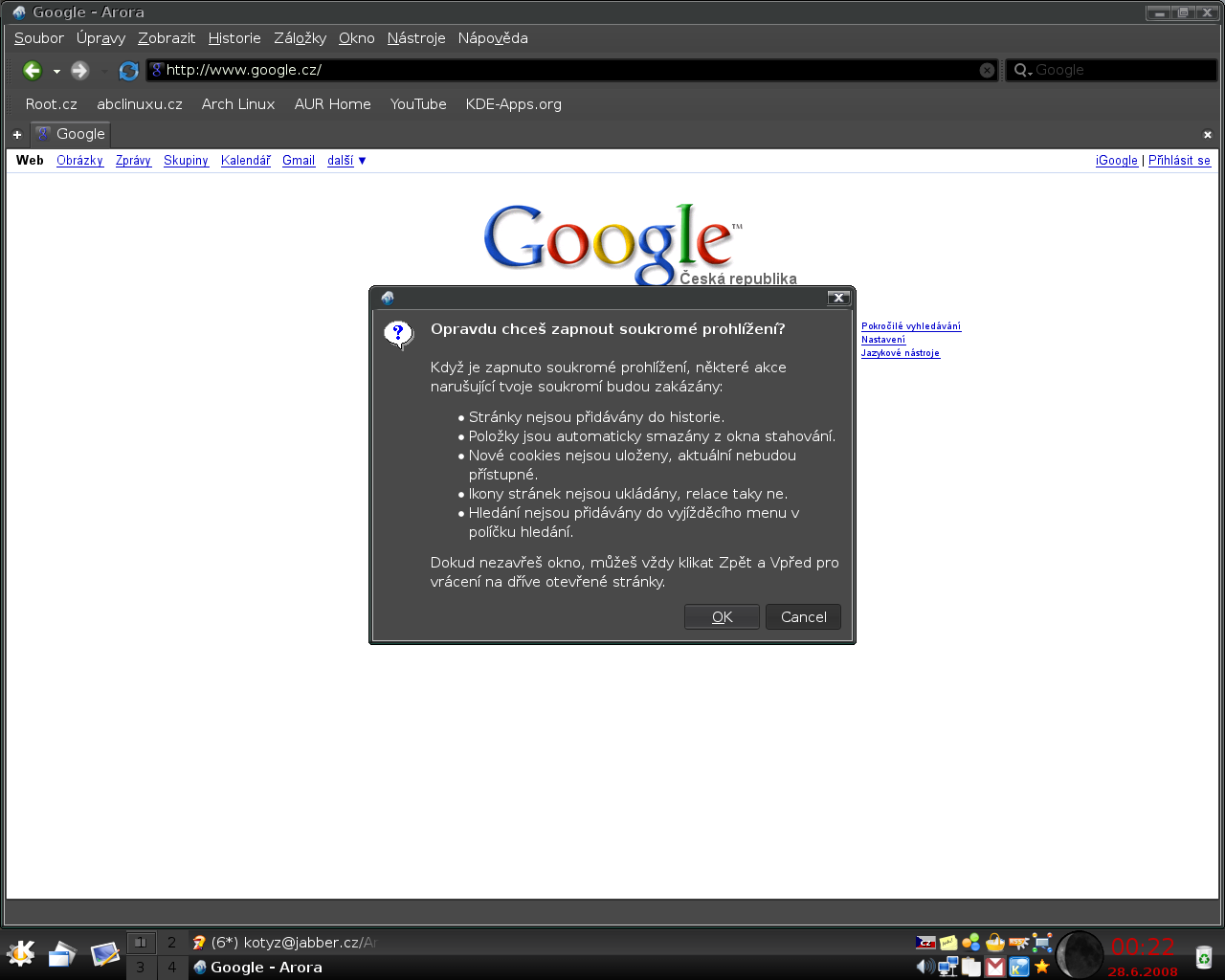Open the yellow basket tray icon
This screenshot has height=980, width=1225.
(x=995, y=943)
